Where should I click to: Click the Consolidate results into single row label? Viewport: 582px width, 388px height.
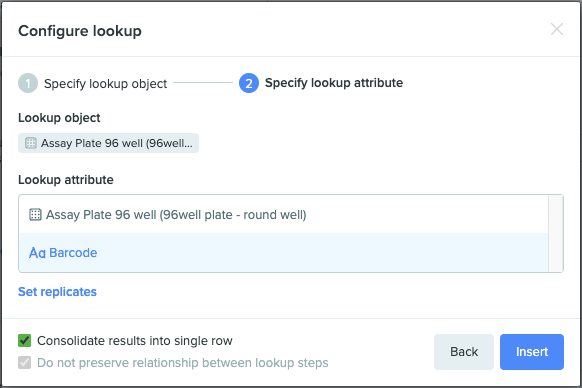point(135,340)
